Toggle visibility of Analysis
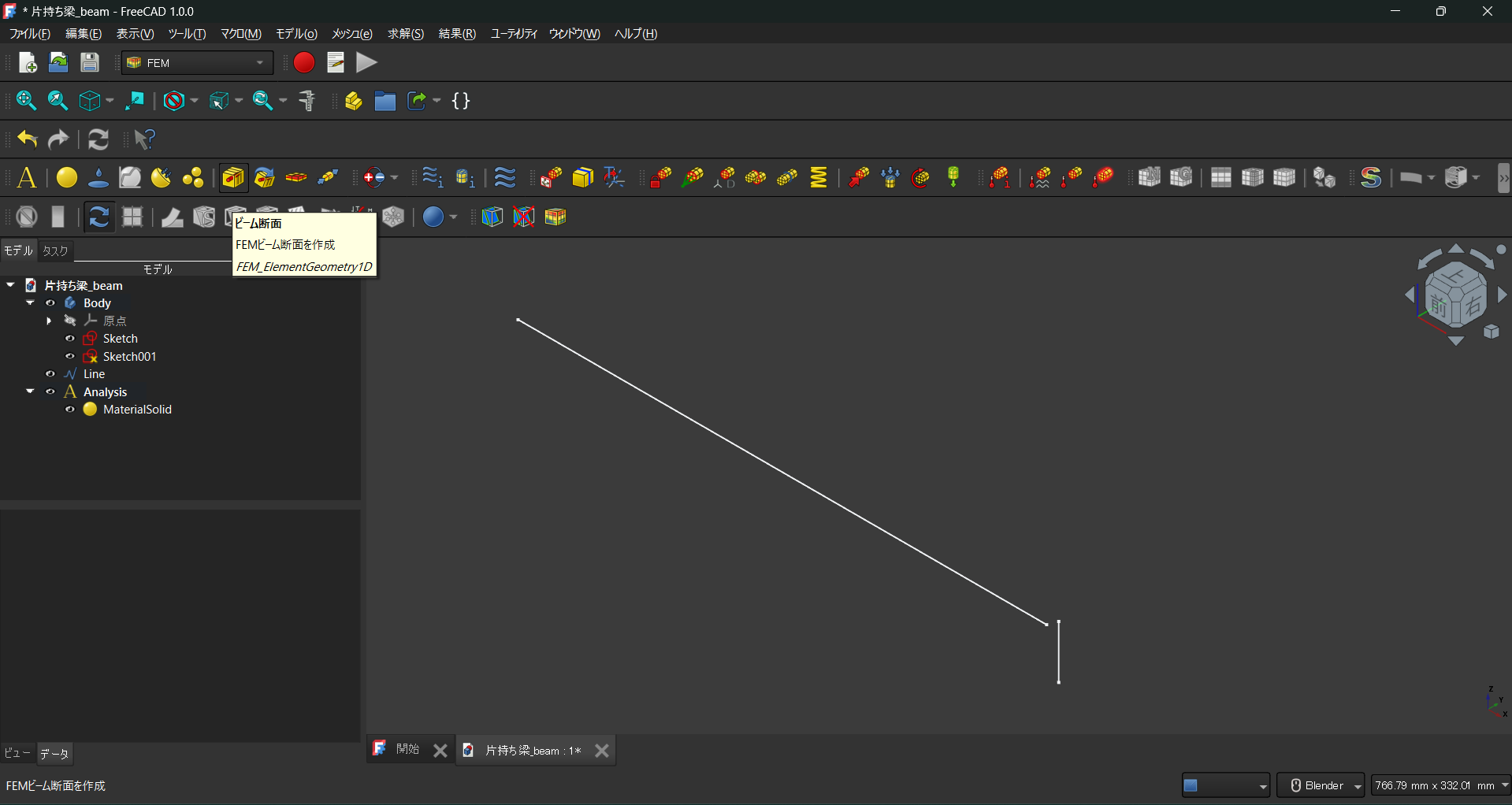This screenshot has width=1512, height=805. [x=50, y=391]
